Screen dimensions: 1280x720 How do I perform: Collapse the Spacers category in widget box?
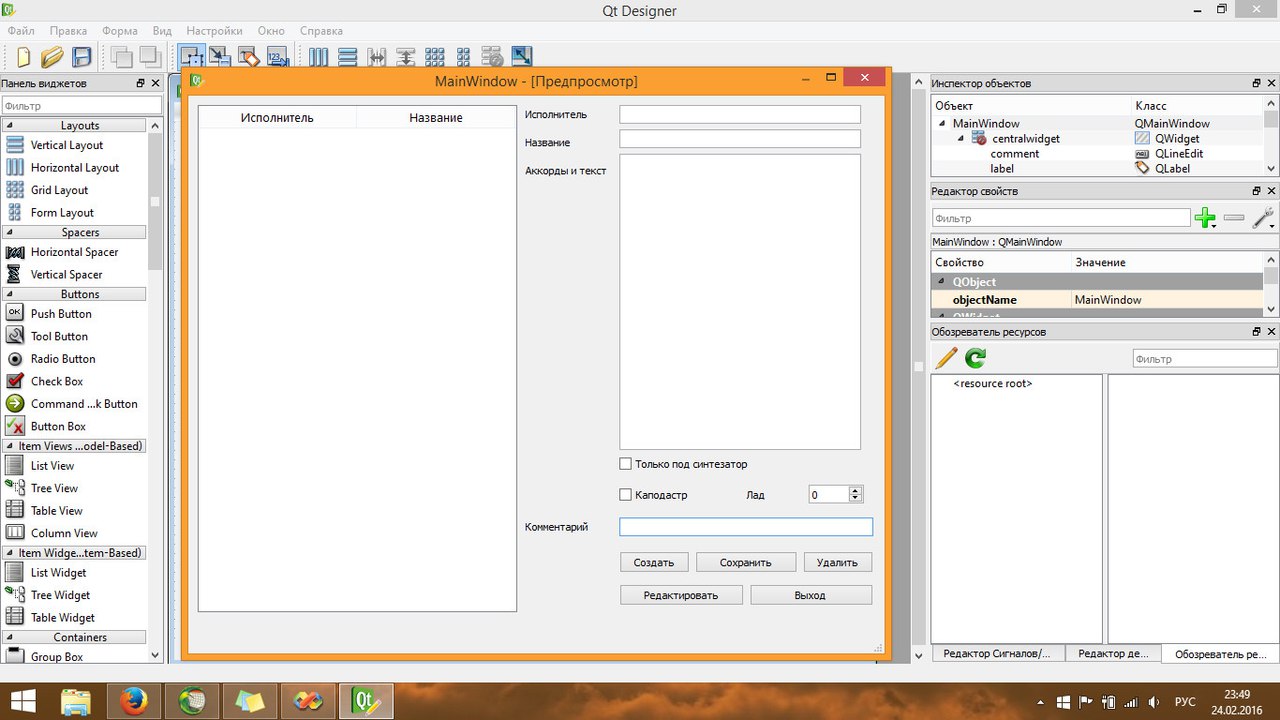(x=10, y=232)
